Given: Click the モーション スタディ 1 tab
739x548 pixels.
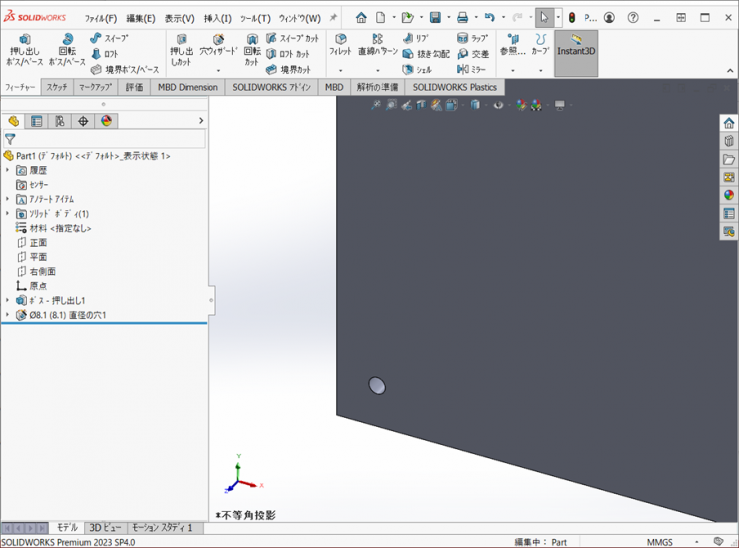Looking at the screenshot, I should tap(162, 527).
